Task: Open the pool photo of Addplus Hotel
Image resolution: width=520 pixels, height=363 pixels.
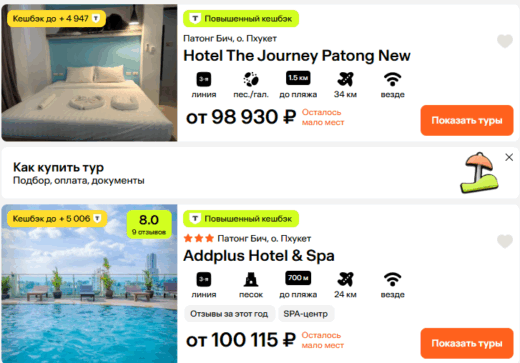Action: coord(89,284)
